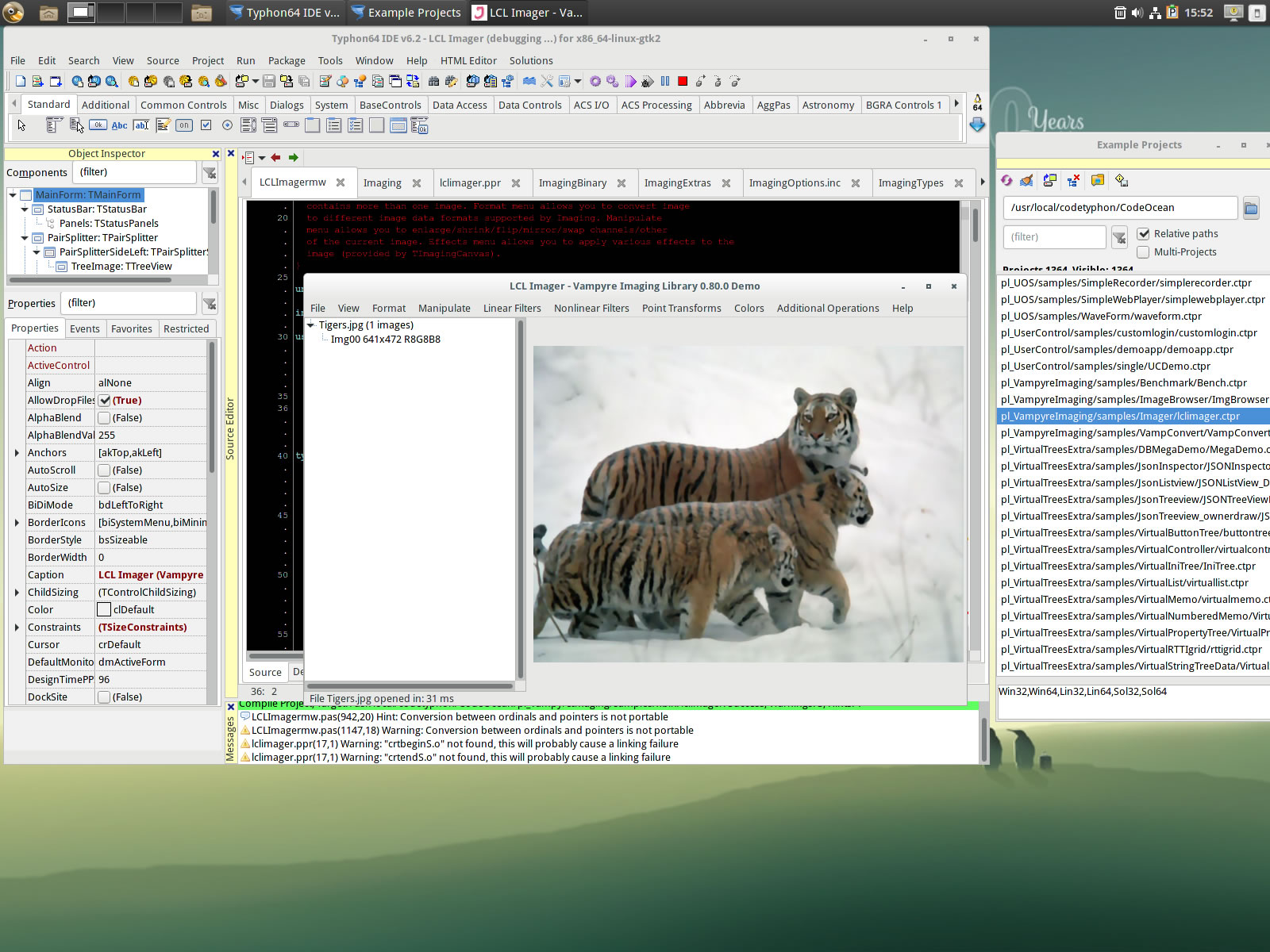Screen dimensions: 1270x952
Task: Click the refresh icon in Example Projects
Action: pos(1006,180)
